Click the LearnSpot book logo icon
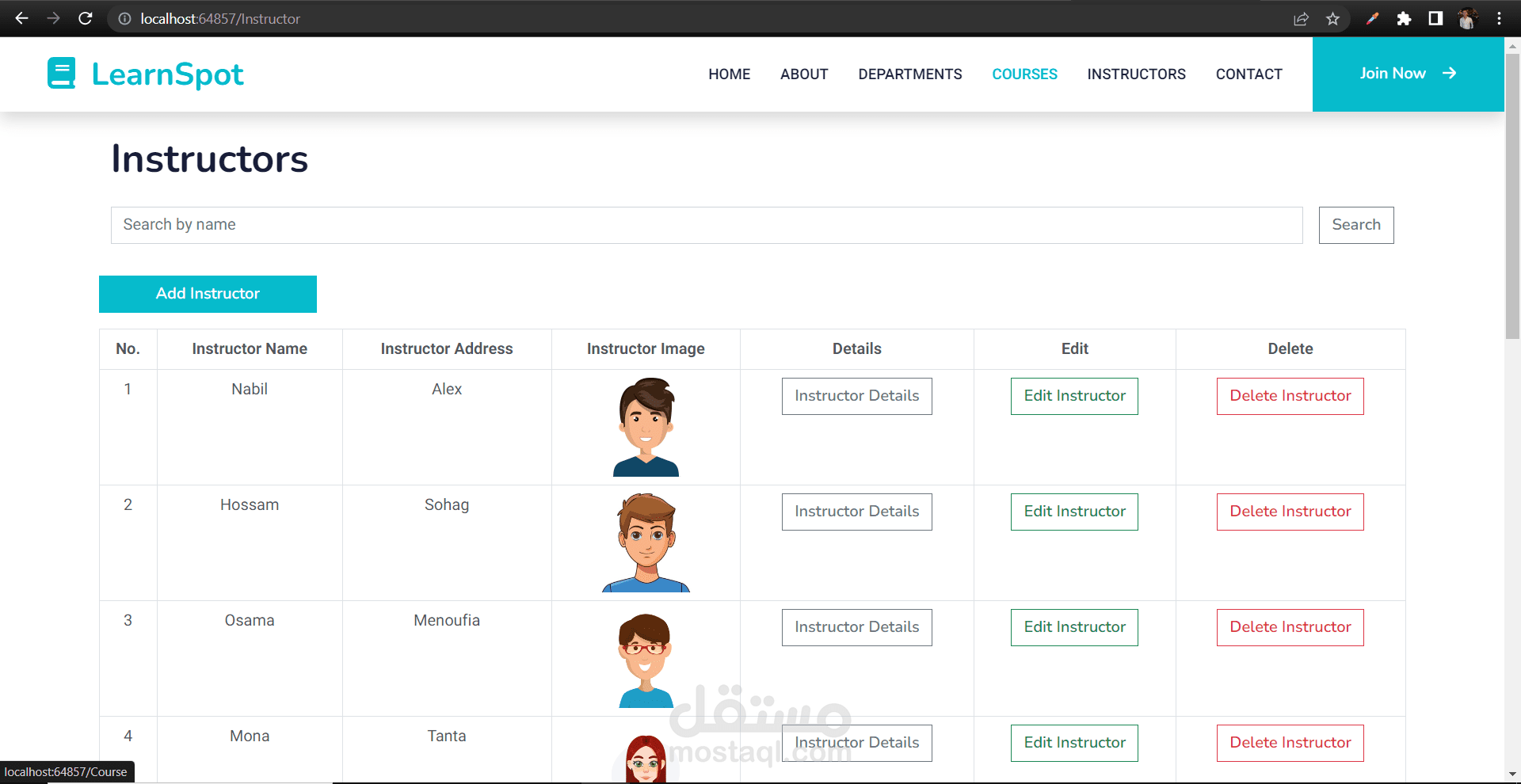1521x784 pixels. tap(62, 73)
